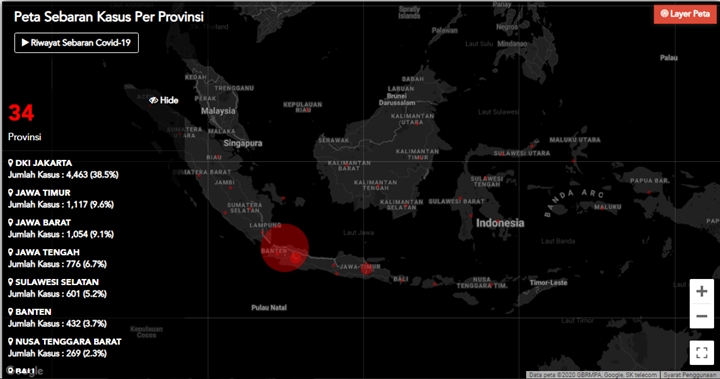Toggle the Hide panel eye control
The width and height of the screenshot is (720, 379).
pyautogui.click(x=163, y=100)
